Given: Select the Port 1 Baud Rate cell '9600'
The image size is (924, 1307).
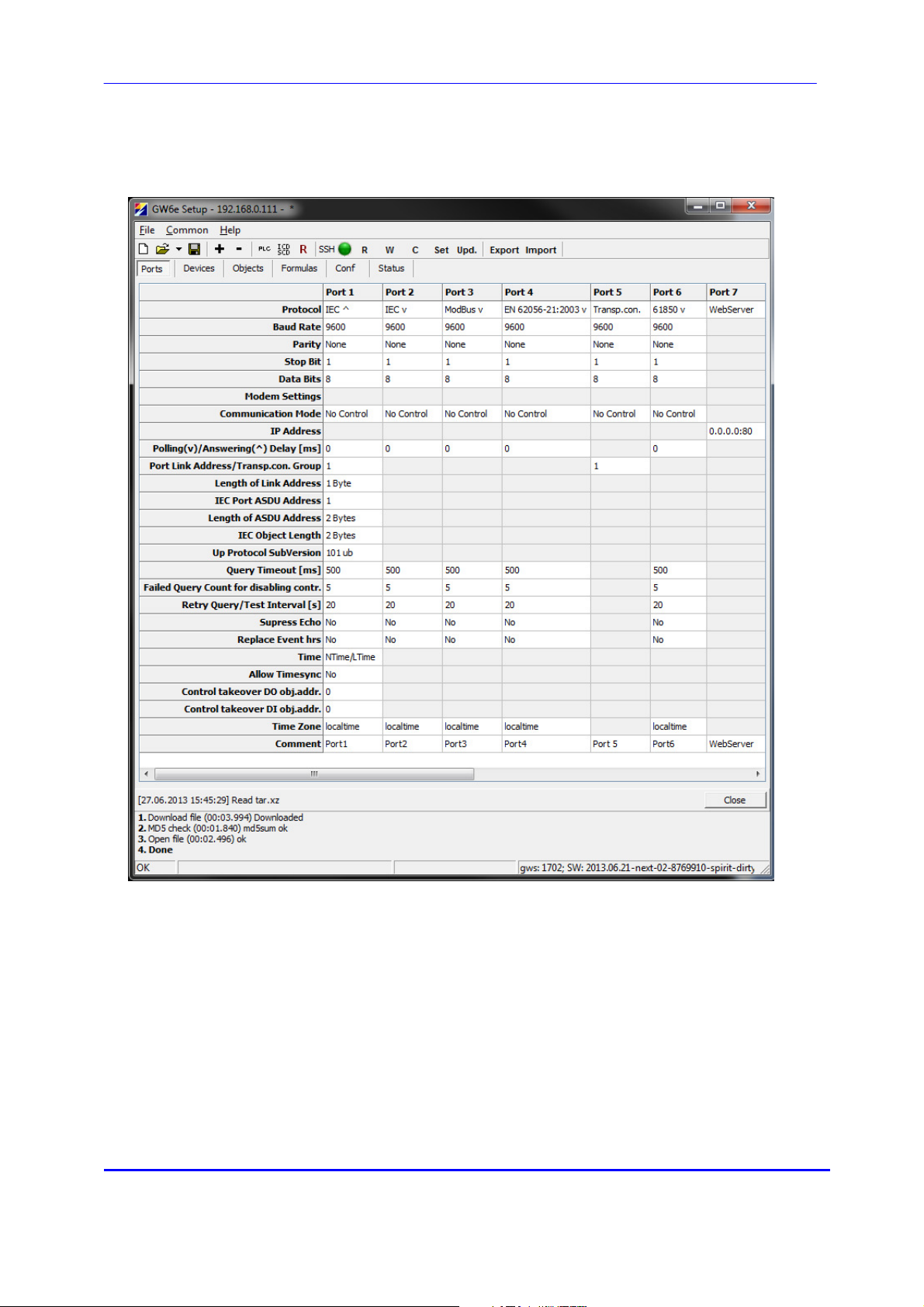Looking at the screenshot, I should (x=353, y=327).
